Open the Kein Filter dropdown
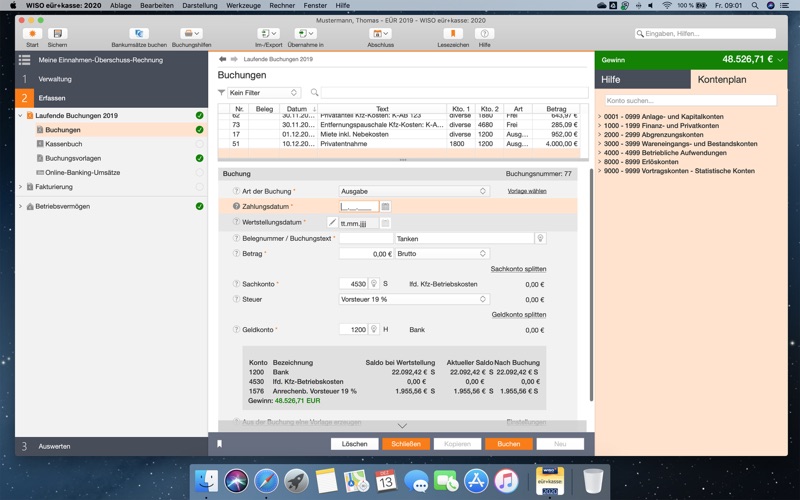The image size is (800, 500). (263, 93)
